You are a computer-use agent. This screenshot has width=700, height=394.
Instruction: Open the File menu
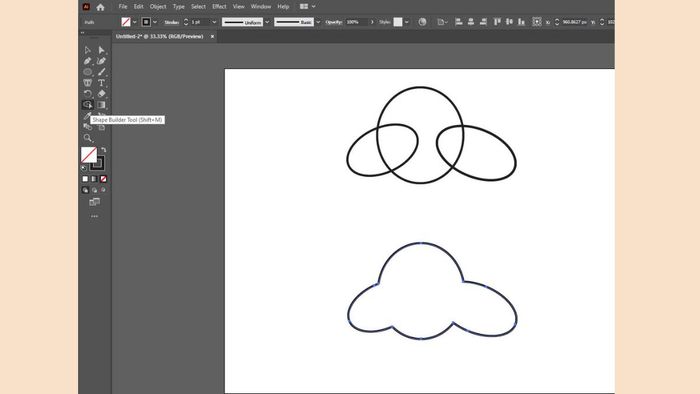123,7
